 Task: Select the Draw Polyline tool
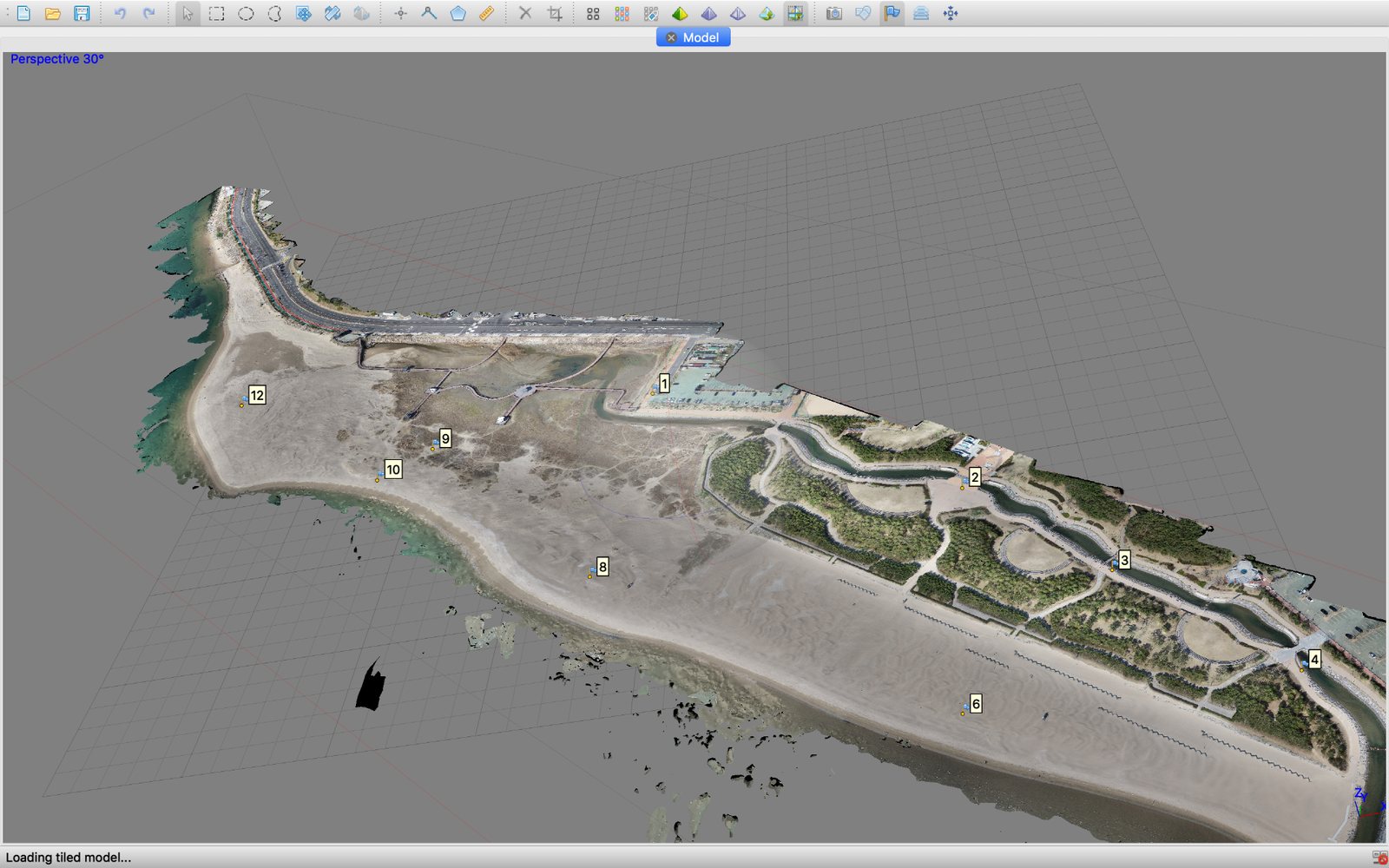point(429,13)
